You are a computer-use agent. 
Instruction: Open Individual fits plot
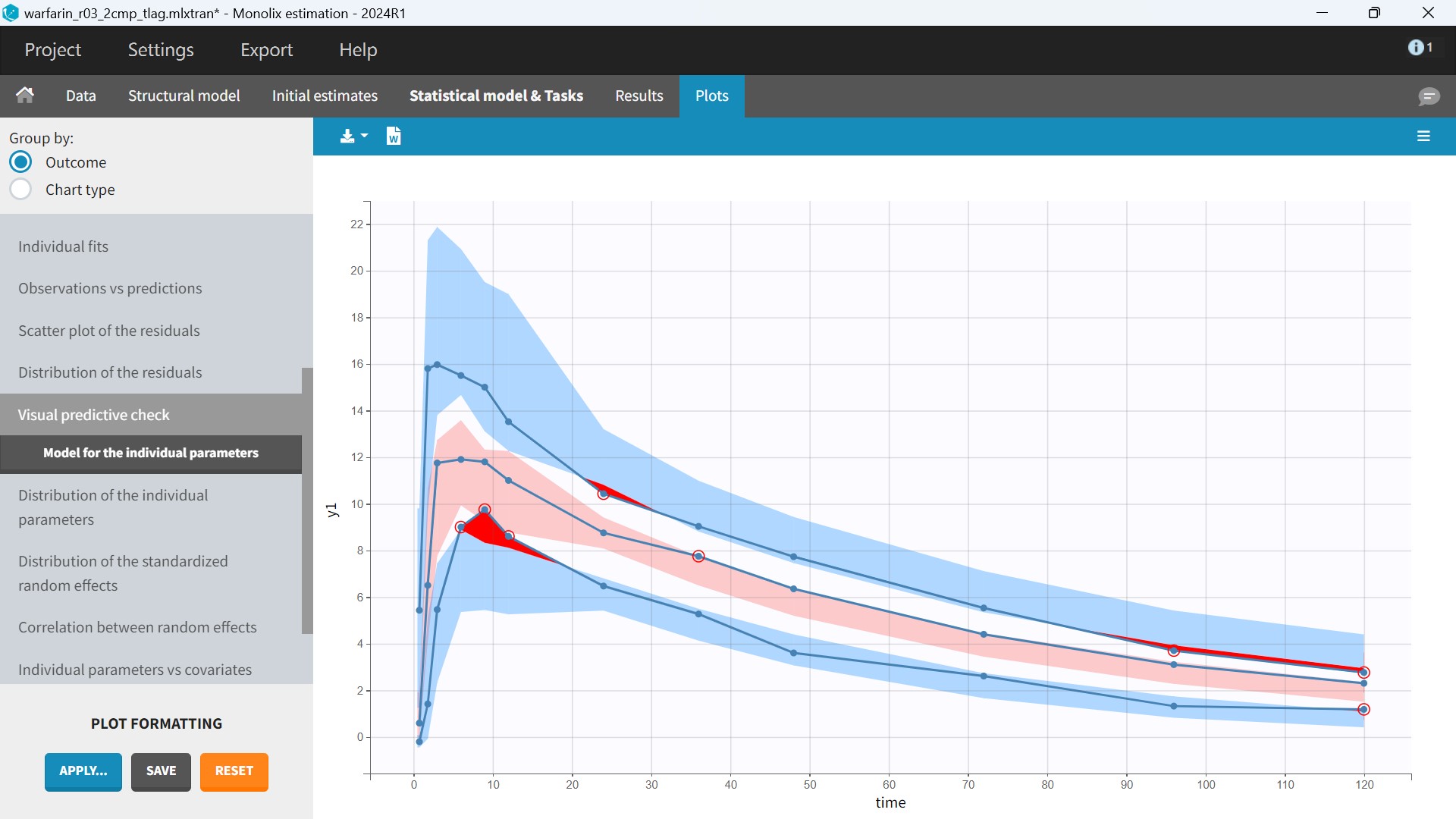(x=64, y=246)
